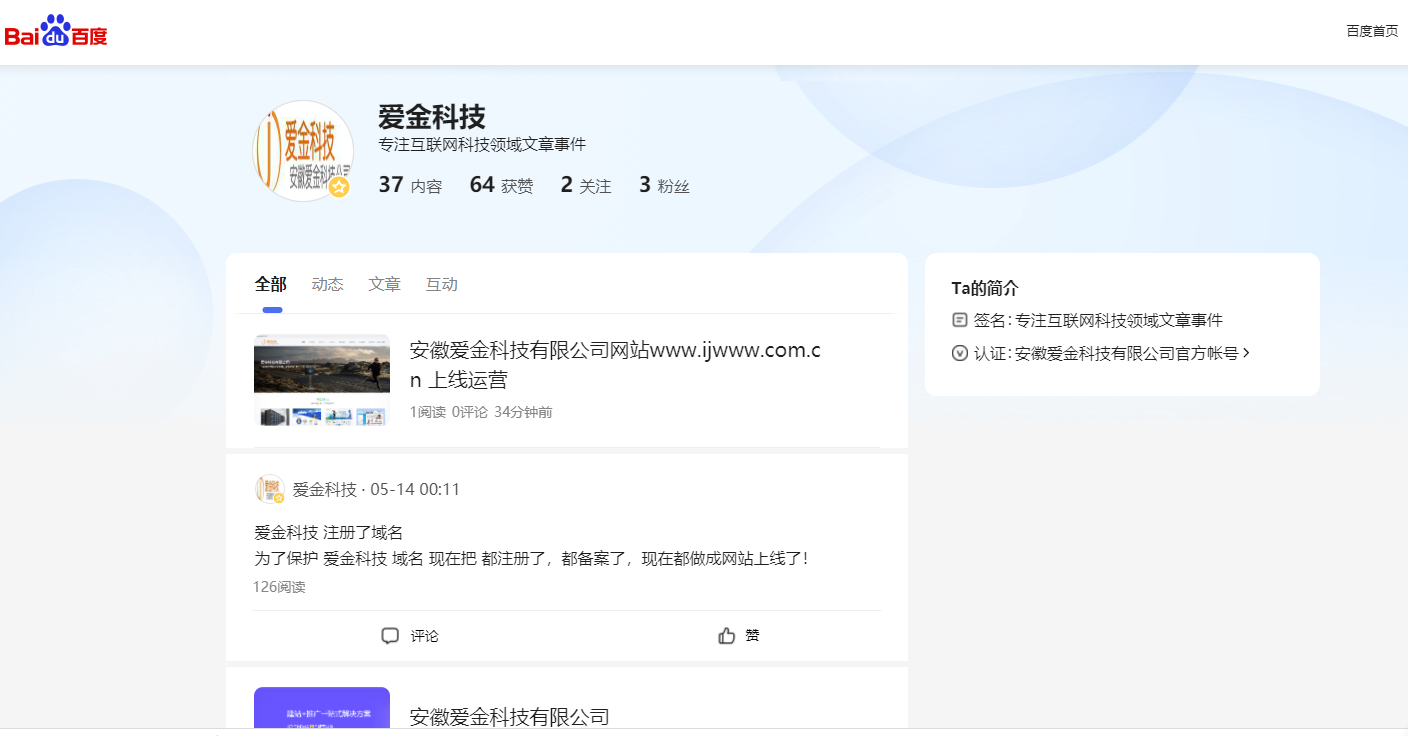The width and height of the screenshot is (1408, 736).
Task: Click the Baidu logo
Action: coord(56,32)
